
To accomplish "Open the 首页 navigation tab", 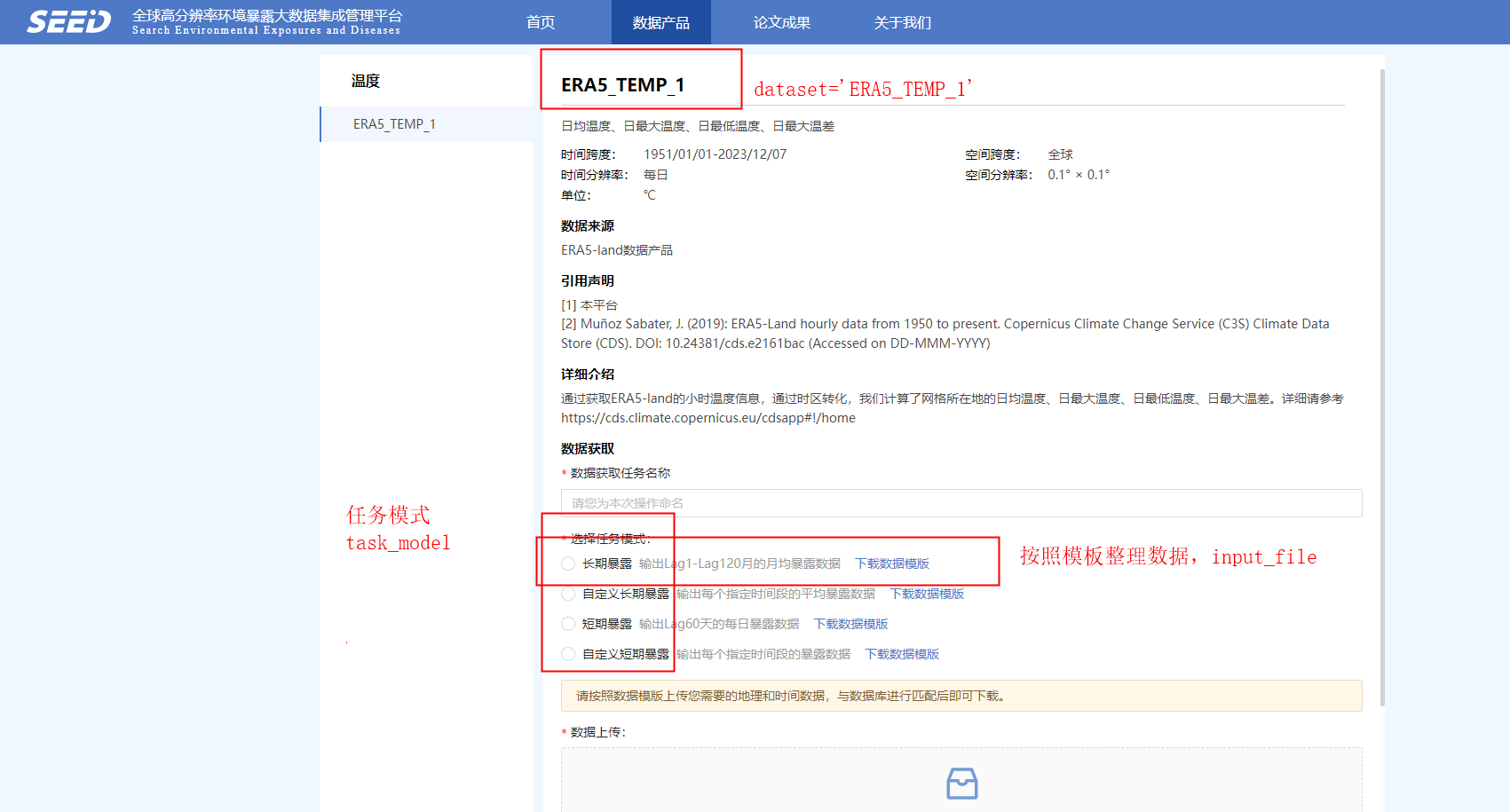I will click(541, 22).
